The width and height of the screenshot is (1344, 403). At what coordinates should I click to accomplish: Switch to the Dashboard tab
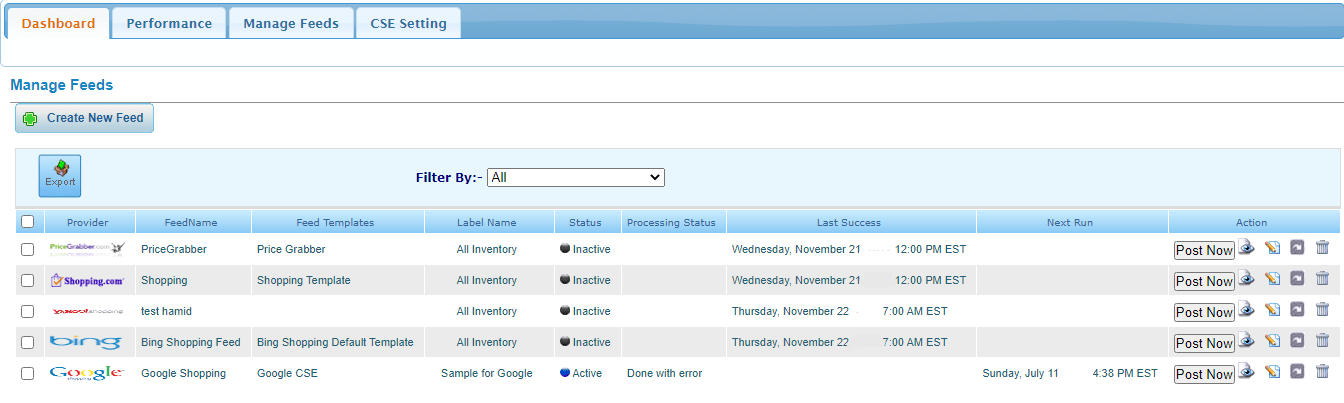[x=58, y=23]
